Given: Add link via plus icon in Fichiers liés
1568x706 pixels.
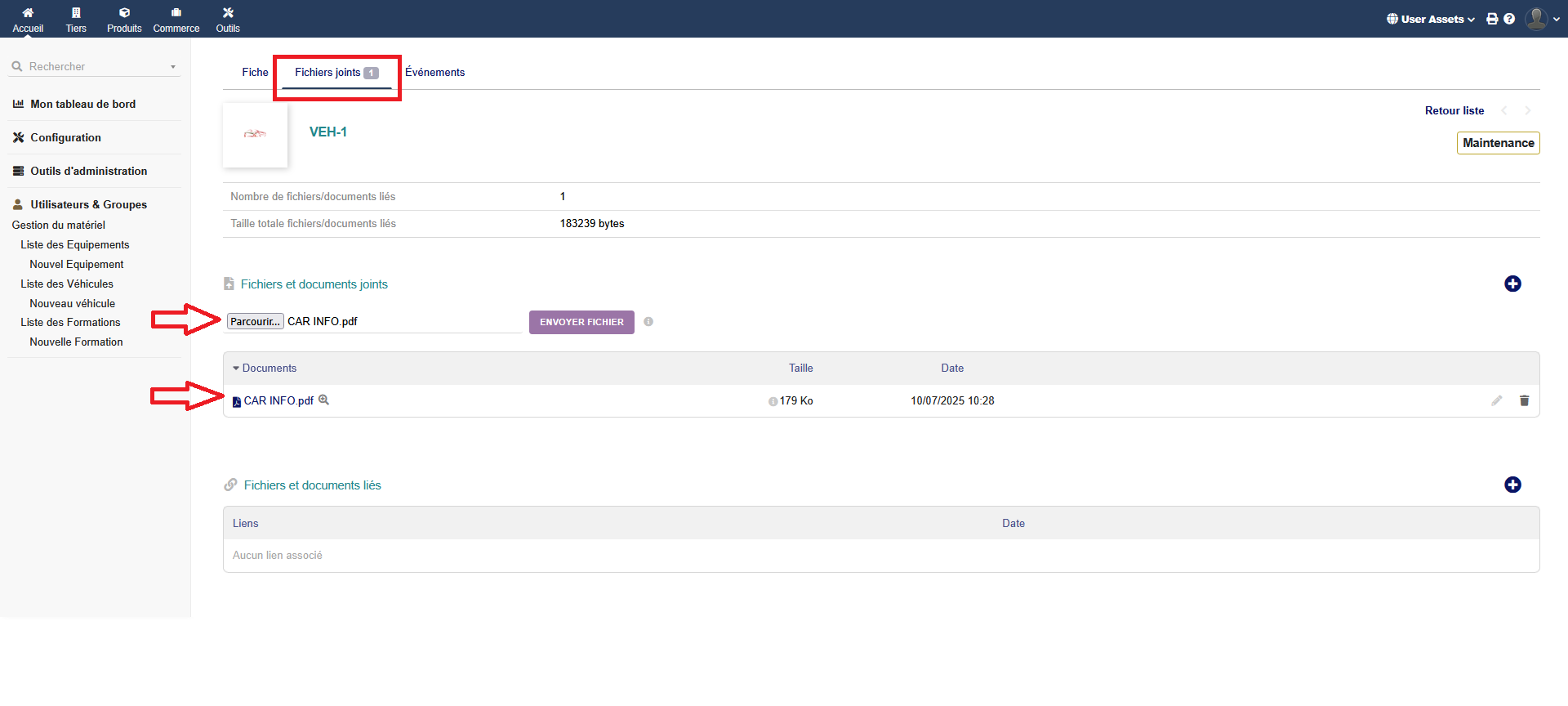Looking at the screenshot, I should click(1512, 485).
